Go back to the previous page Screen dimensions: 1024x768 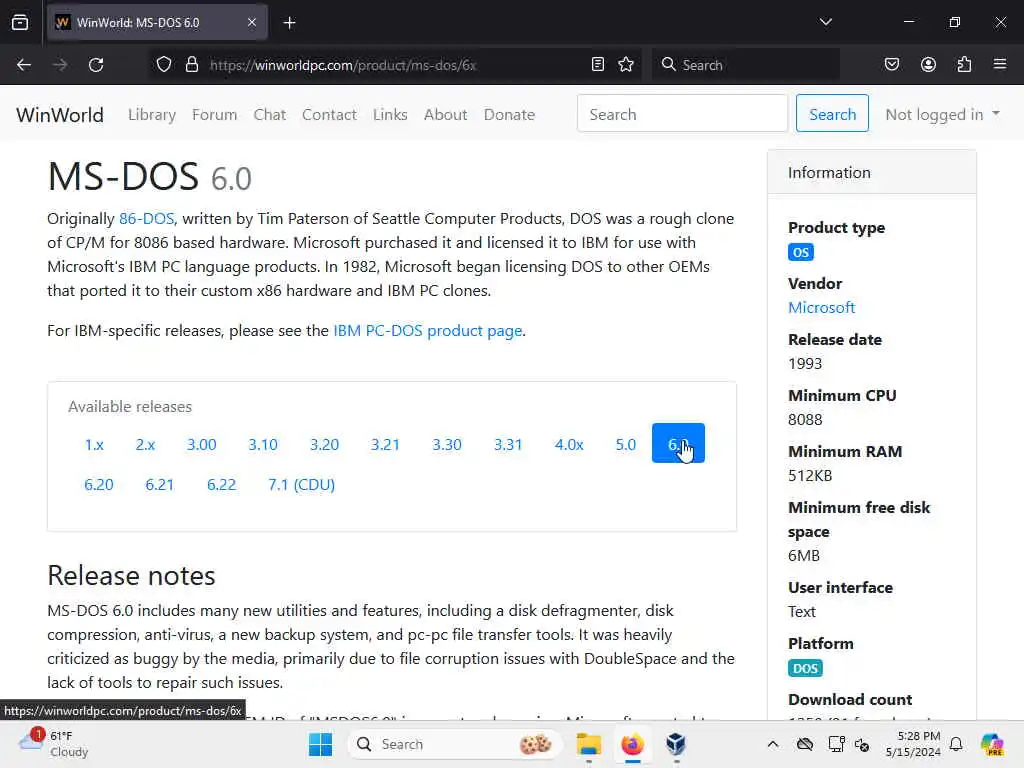click(x=24, y=65)
